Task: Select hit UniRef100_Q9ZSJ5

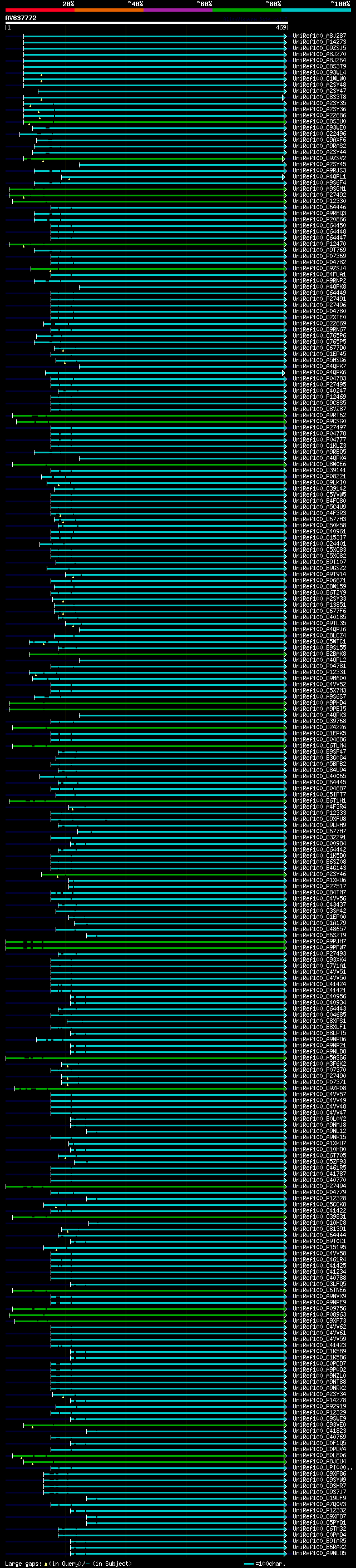Action: tap(319, 48)
